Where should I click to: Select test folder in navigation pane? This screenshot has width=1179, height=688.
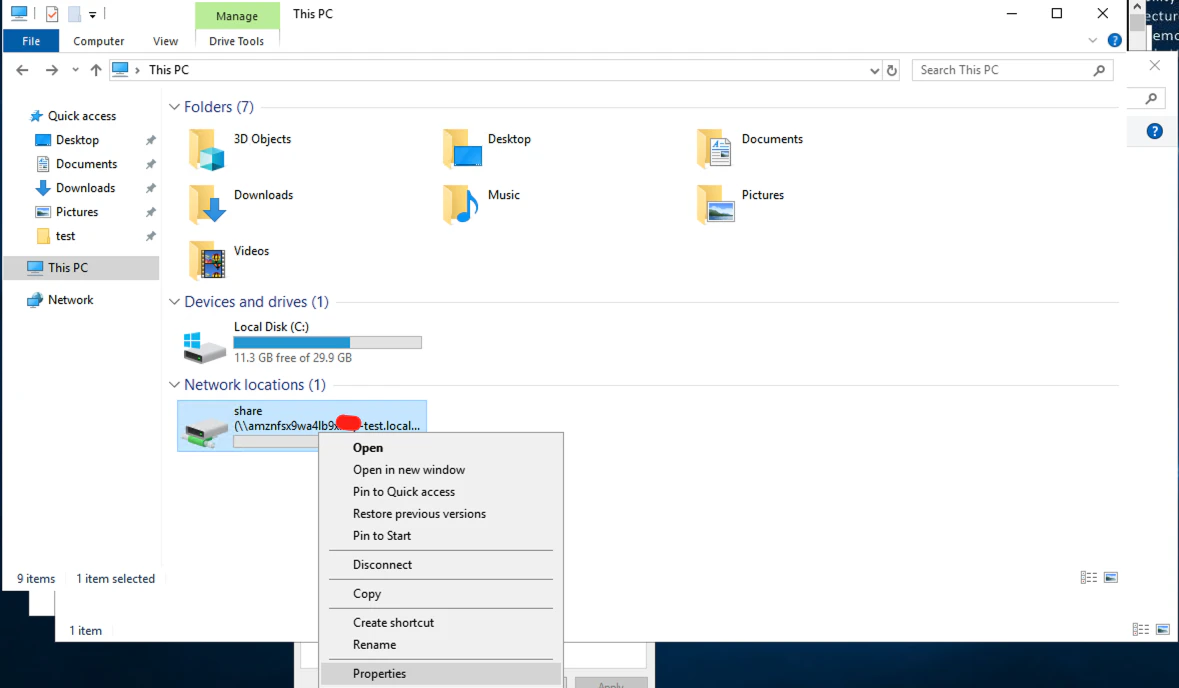pos(65,236)
